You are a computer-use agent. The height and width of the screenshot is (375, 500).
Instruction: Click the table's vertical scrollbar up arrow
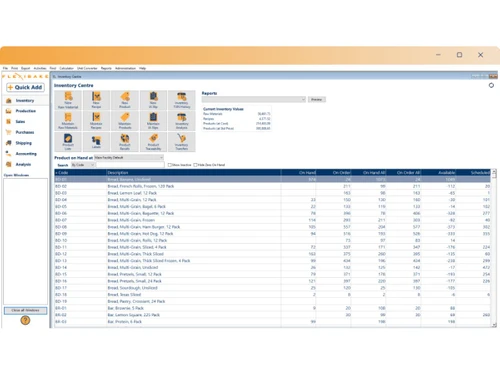[x=494, y=172]
